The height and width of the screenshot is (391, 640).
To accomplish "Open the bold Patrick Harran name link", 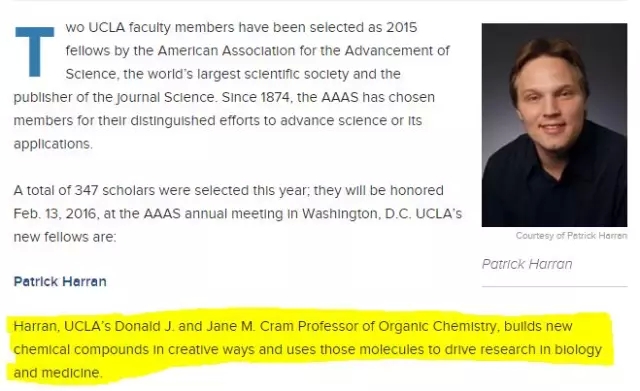I will 60,282.
